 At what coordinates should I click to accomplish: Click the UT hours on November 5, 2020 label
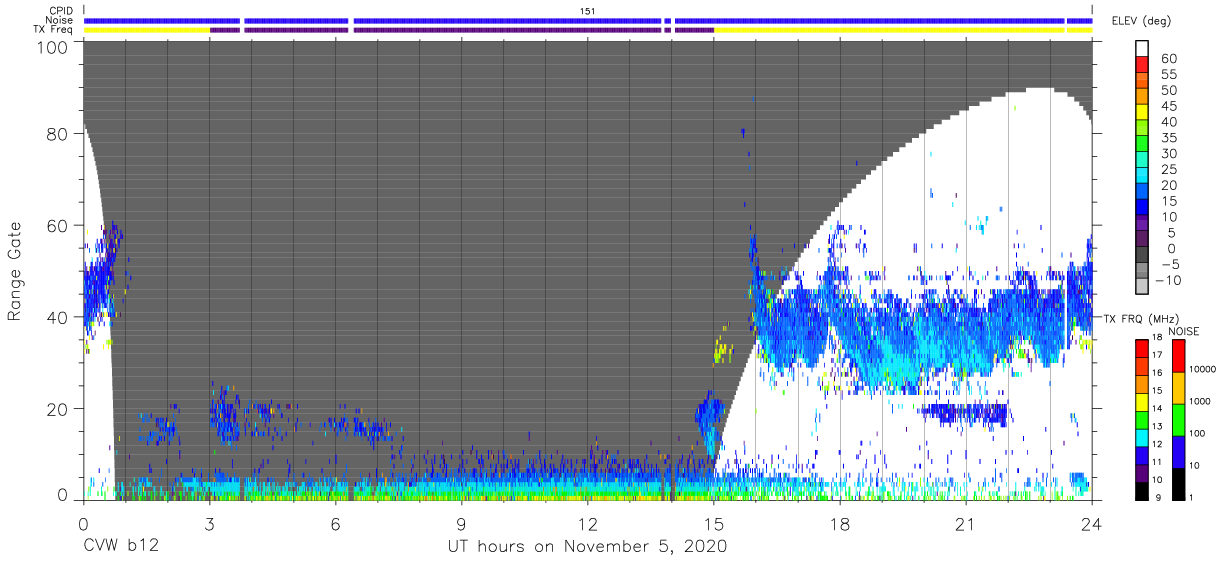[x=588, y=546]
